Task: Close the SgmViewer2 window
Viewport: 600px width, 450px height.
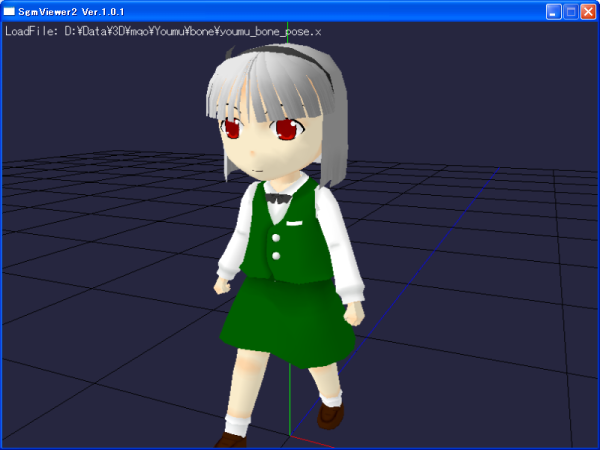Action: coord(588,12)
